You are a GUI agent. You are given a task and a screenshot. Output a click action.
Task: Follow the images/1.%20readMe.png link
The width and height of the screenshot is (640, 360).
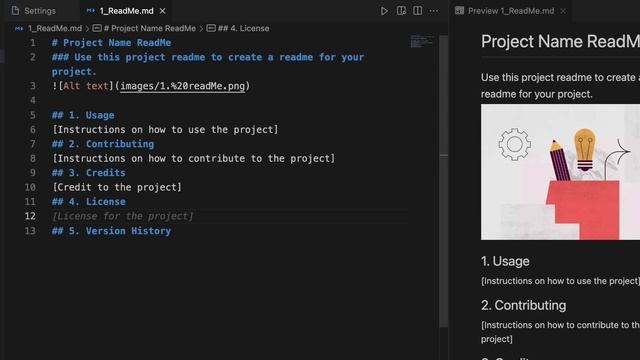point(182,86)
